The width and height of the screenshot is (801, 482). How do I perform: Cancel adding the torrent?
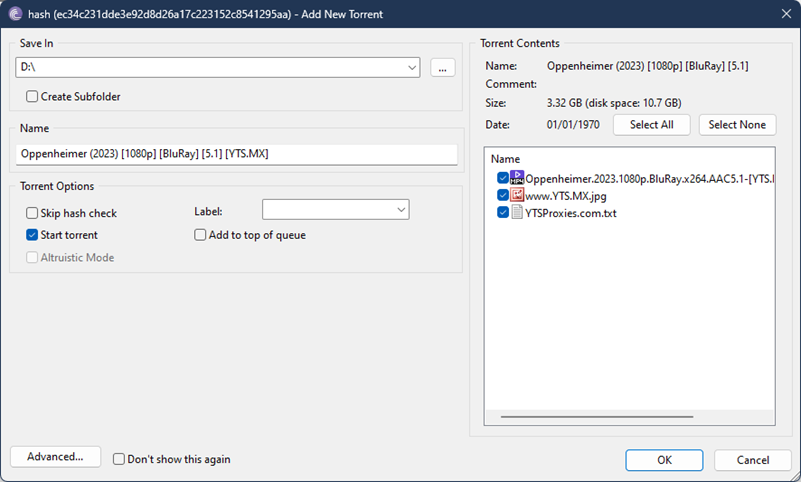click(752, 460)
